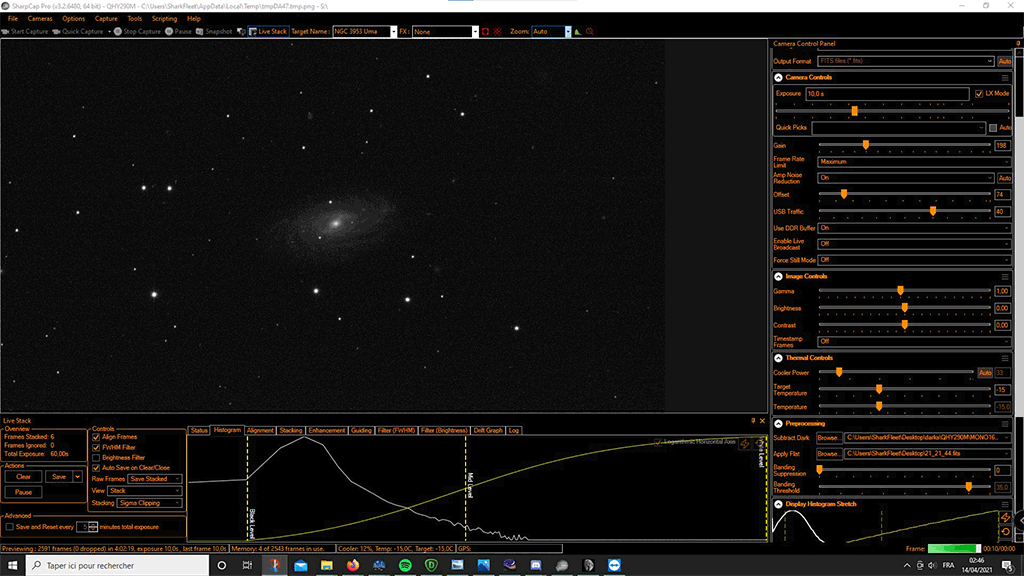
Task: Click the Browse button for Subtract Dark
Action: (x=828, y=437)
